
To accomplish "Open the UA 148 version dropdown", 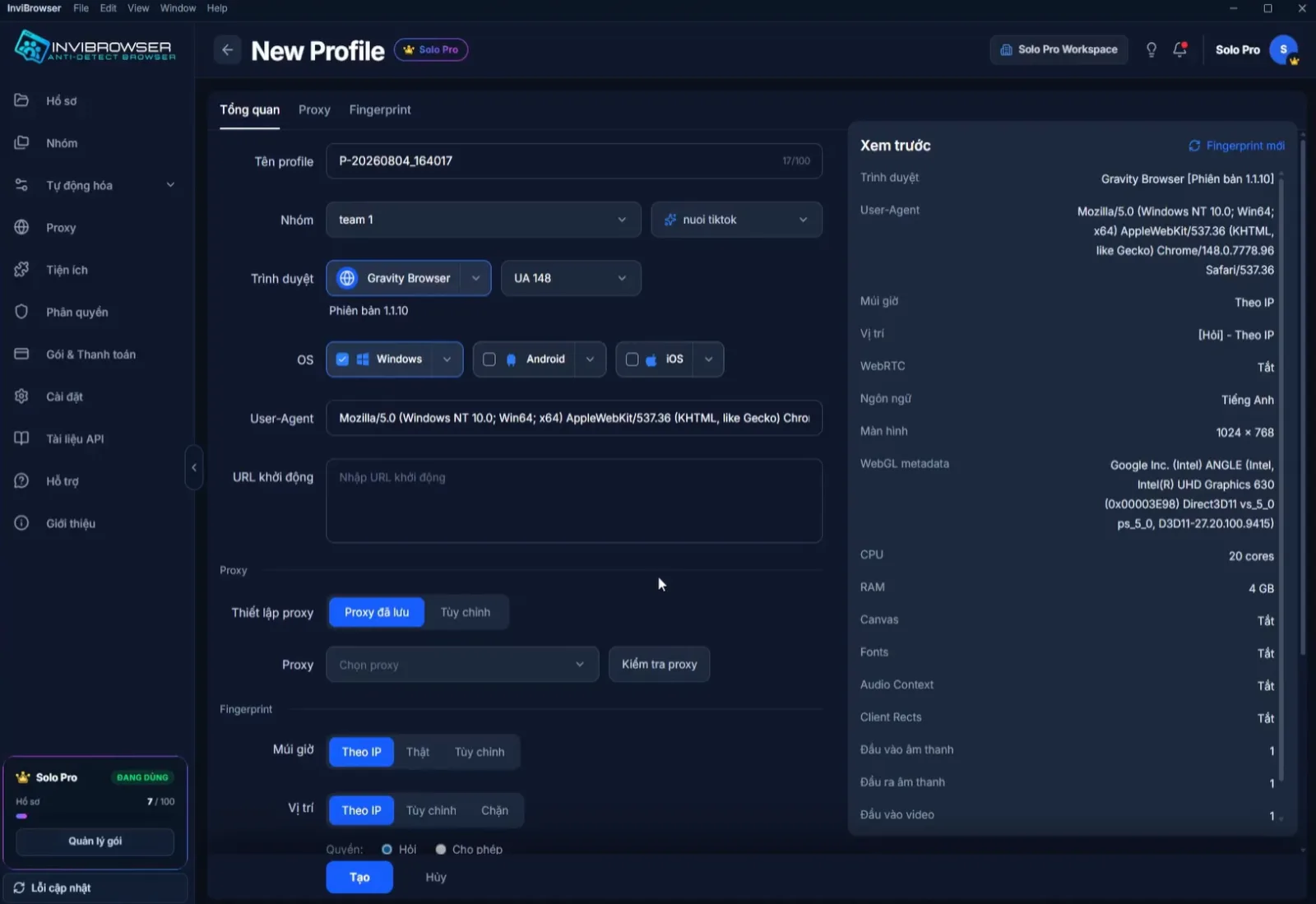I will point(570,278).
